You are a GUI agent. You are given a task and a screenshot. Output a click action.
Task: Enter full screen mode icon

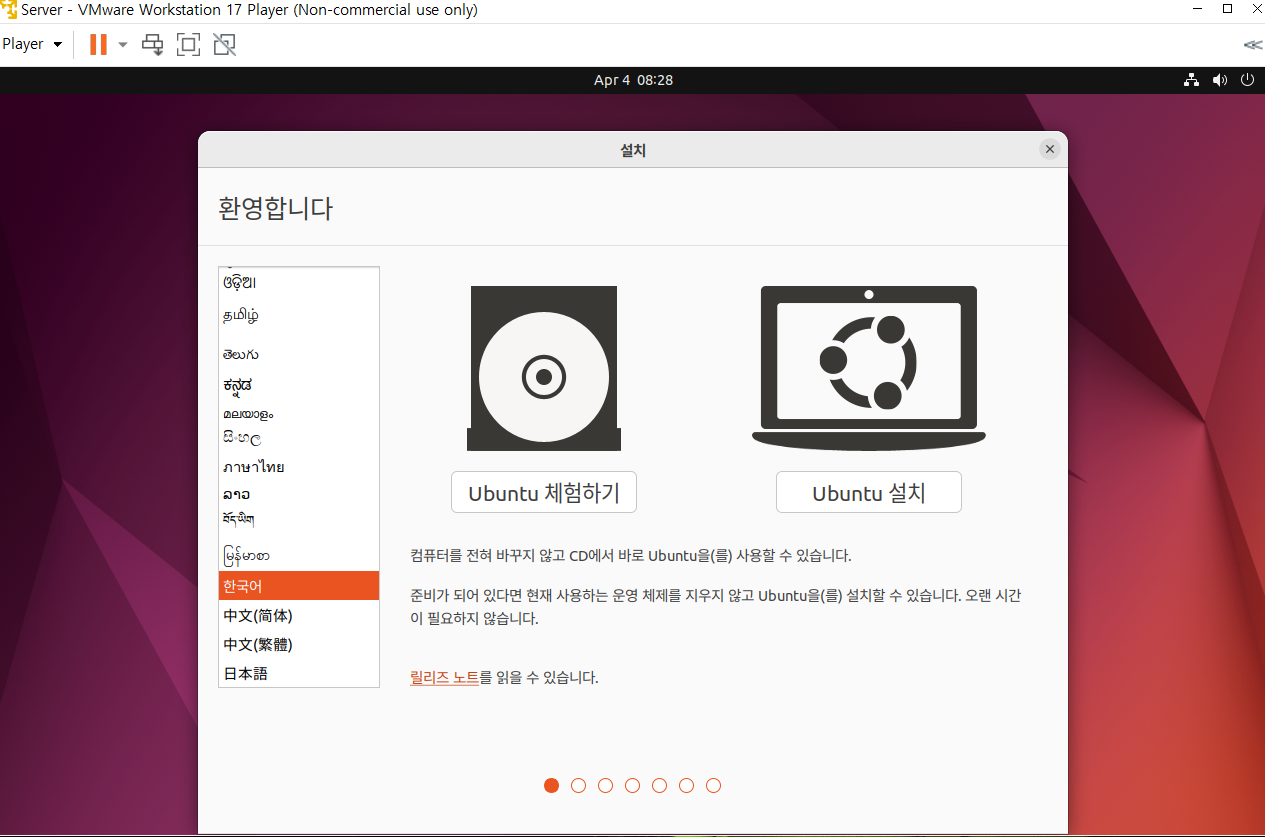click(188, 44)
